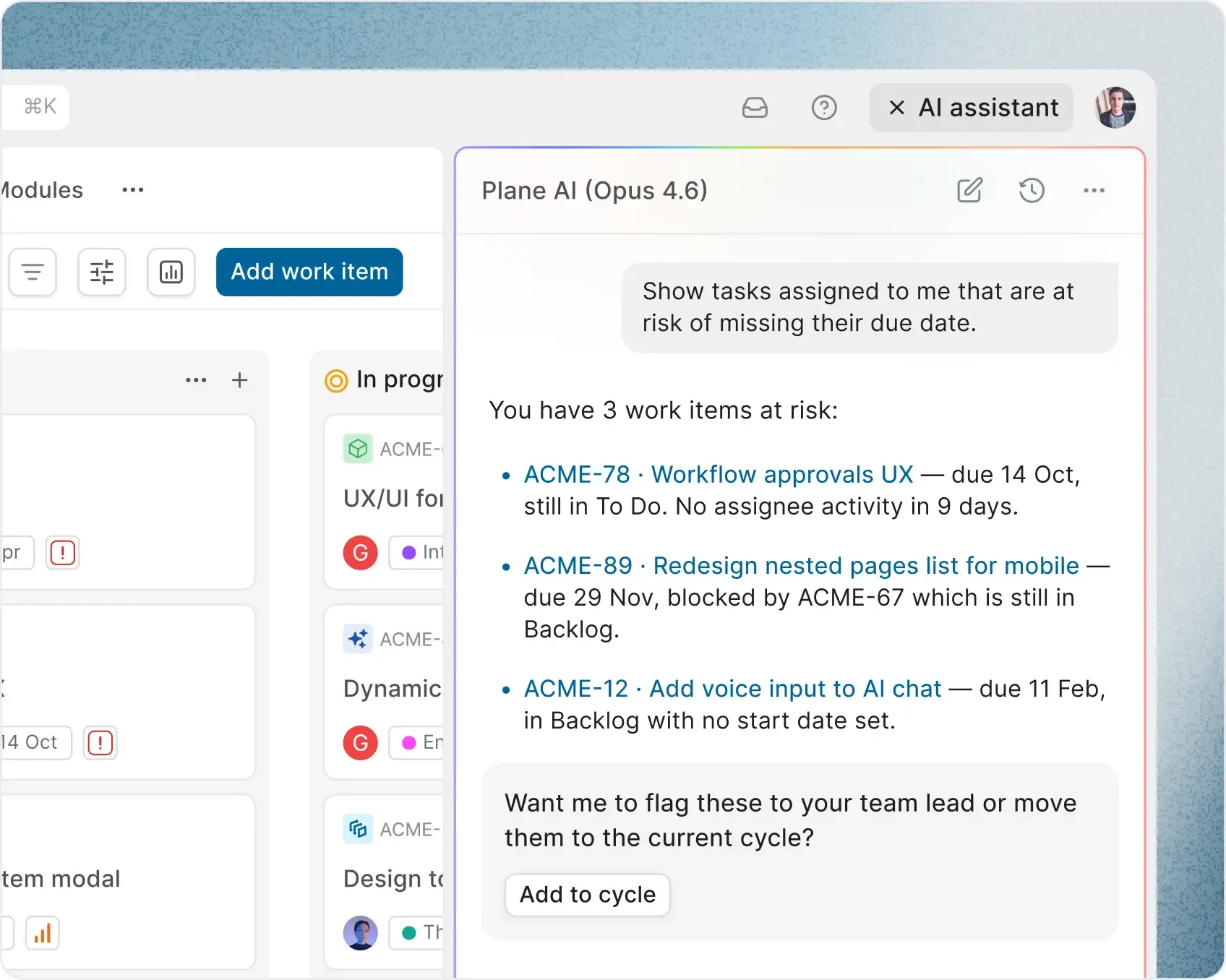Start a new AI chat with compose icon
1226x980 pixels.
click(x=969, y=190)
